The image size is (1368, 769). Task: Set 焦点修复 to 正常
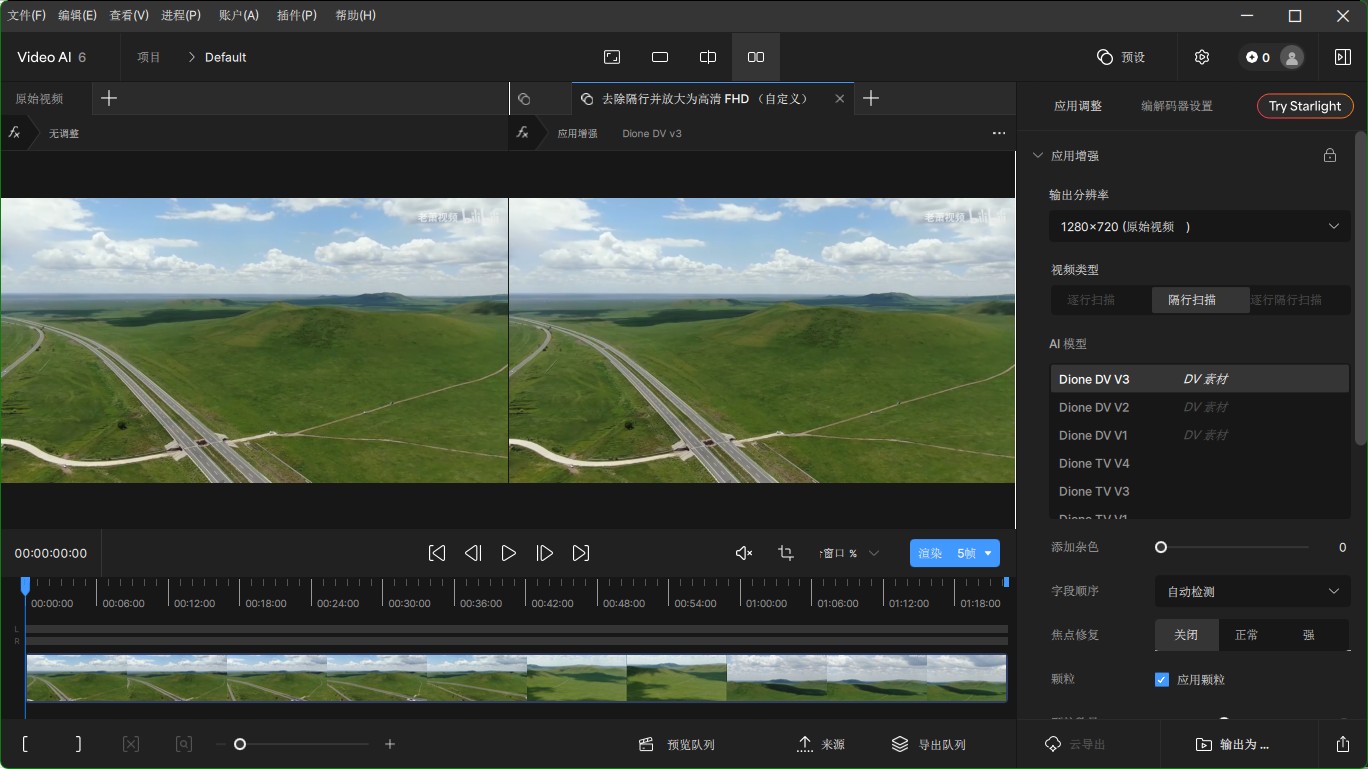[1246, 635]
